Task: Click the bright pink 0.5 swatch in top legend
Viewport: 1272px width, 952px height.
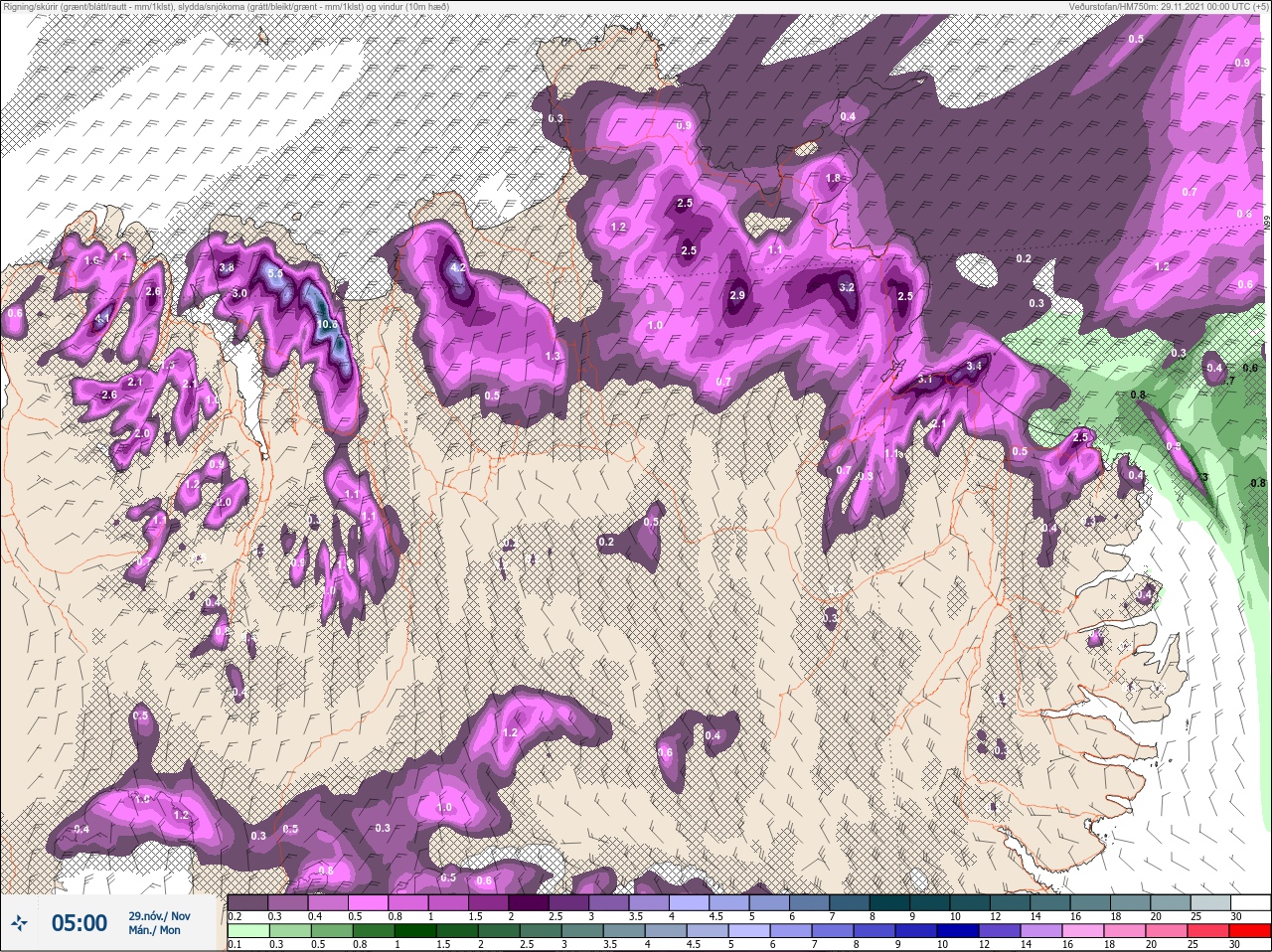Action: click(370, 903)
